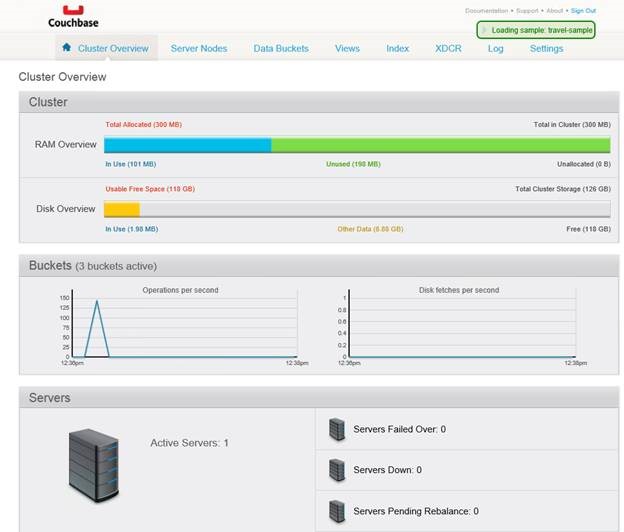This screenshot has height=532, width=624.
Task: Click the Servers Failed Over icon
Action: 337,429
